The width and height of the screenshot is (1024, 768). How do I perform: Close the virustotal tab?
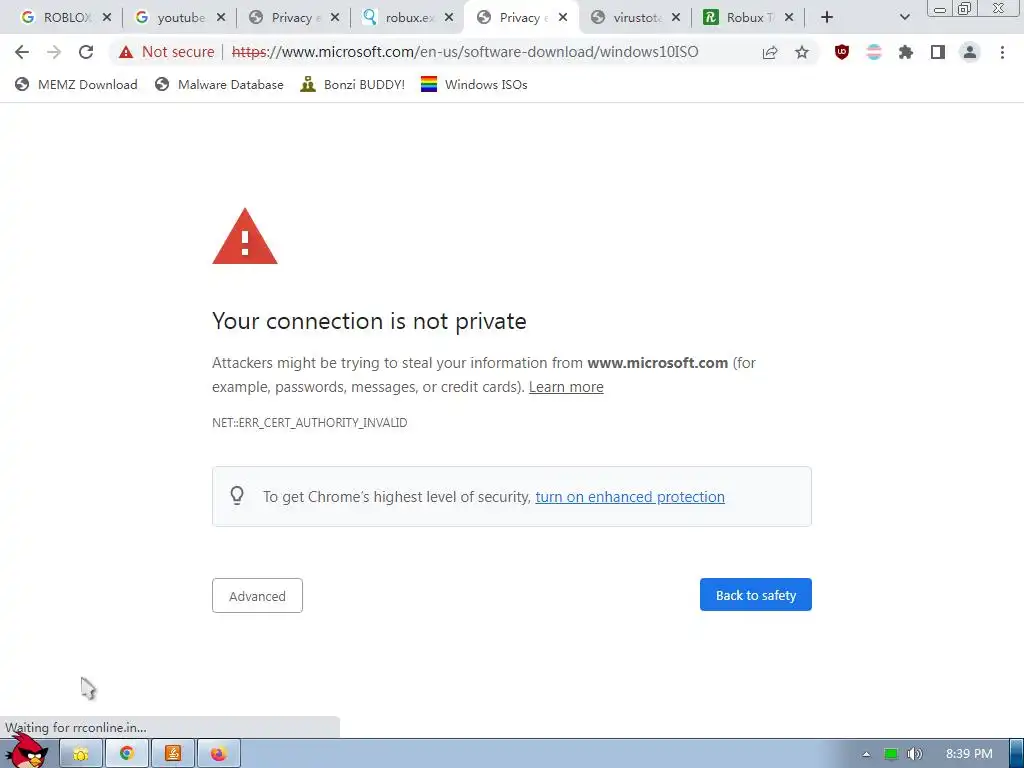pos(676,18)
